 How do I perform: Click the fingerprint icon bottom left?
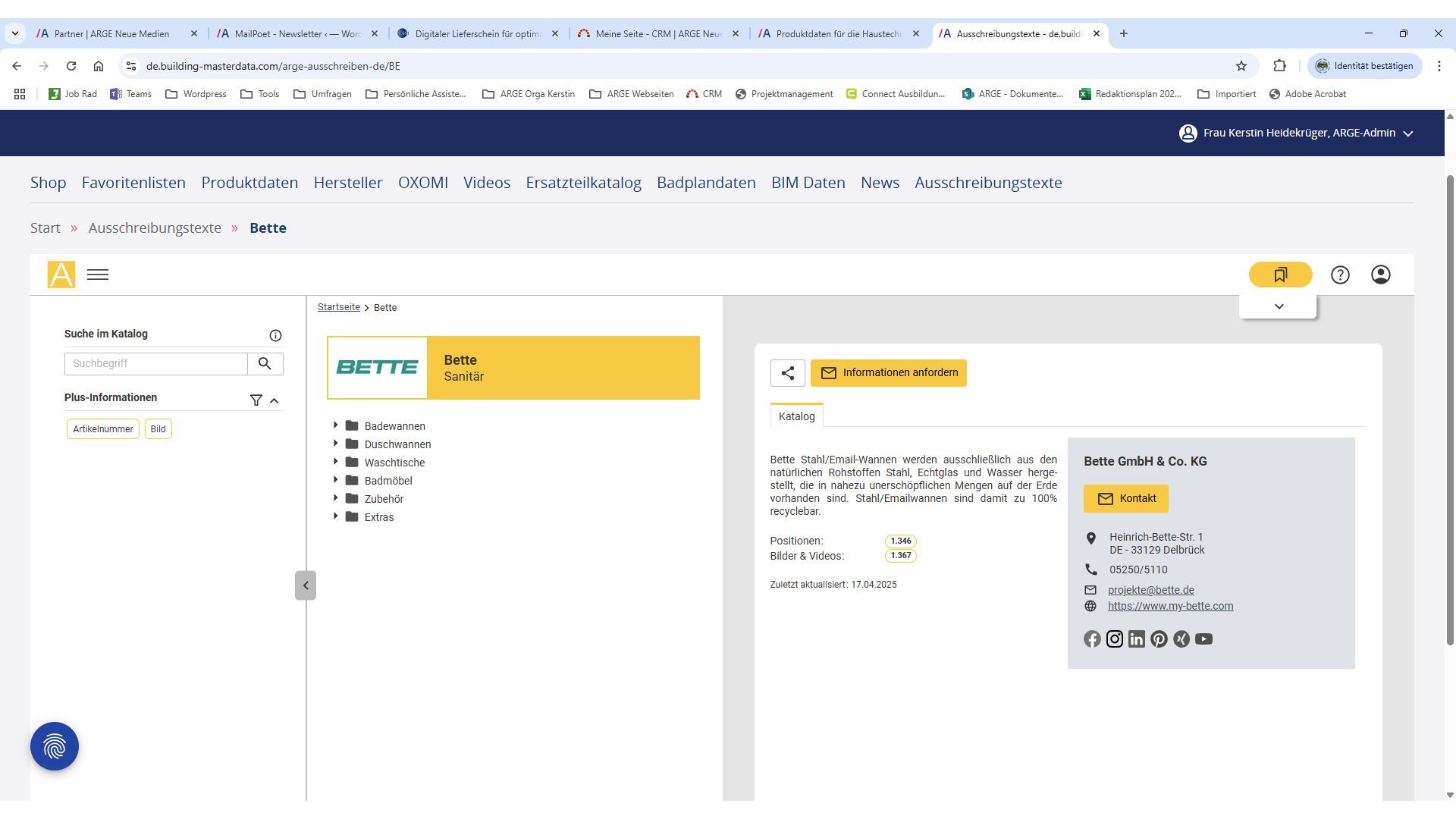[54, 746]
